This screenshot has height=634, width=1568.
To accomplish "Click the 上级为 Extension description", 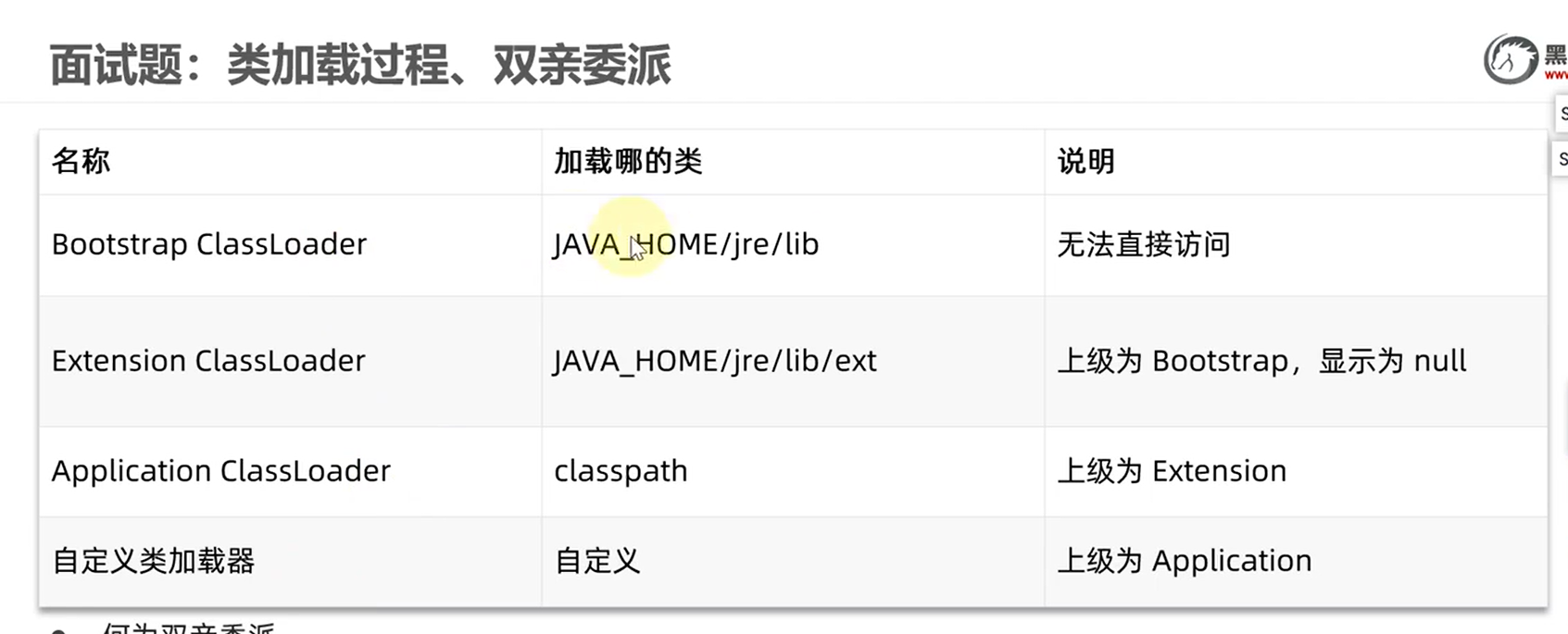I will pos(1172,471).
